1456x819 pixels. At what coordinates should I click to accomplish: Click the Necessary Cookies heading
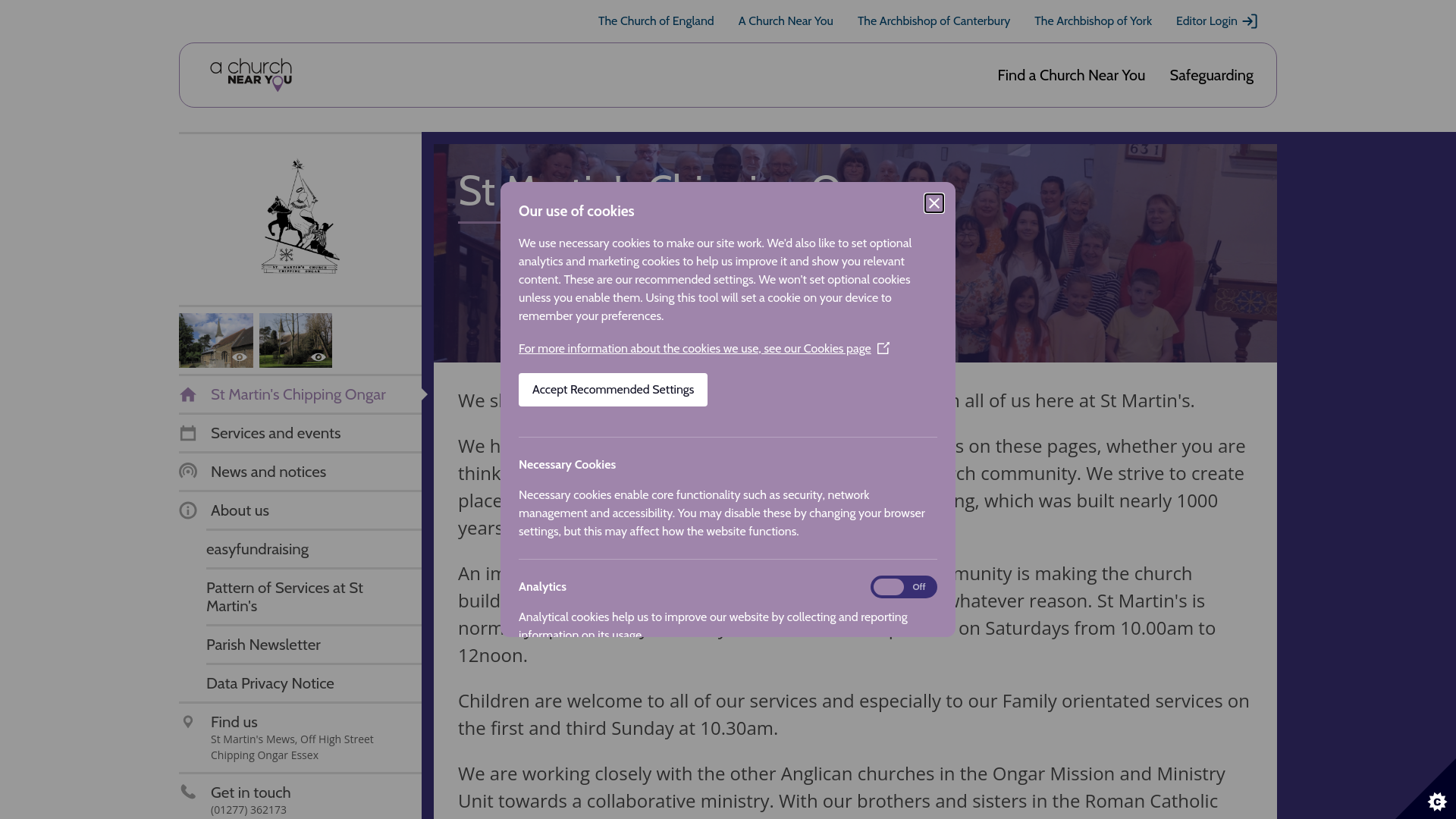coord(567,465)
